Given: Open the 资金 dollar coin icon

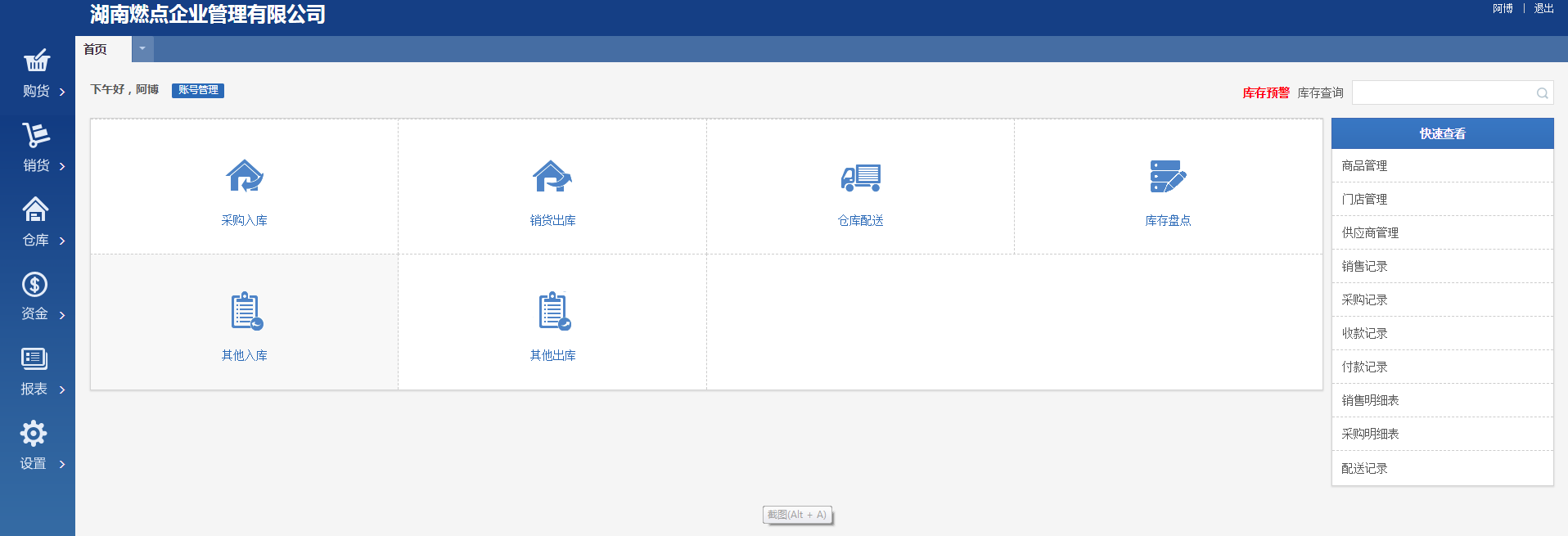Looking at the screenshot, I should (34, 284).
